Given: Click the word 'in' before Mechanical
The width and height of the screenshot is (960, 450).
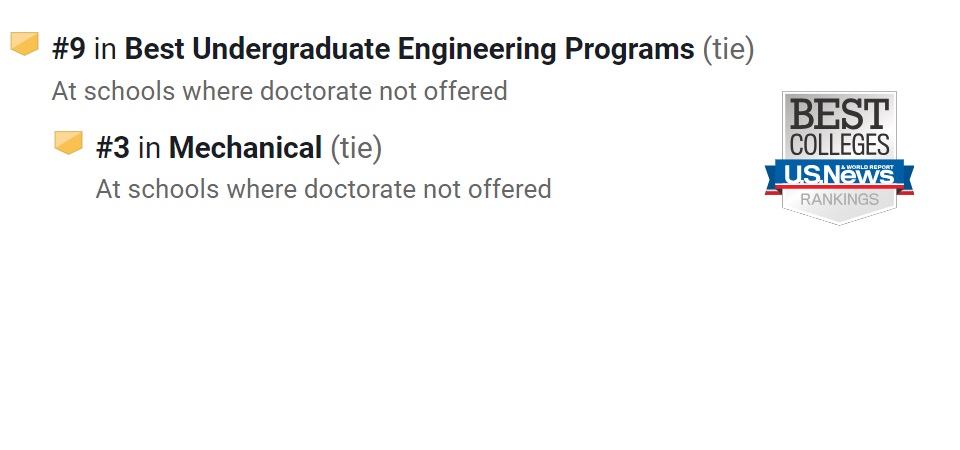Looking at the screenshot, I should click(x=149, y=148).
